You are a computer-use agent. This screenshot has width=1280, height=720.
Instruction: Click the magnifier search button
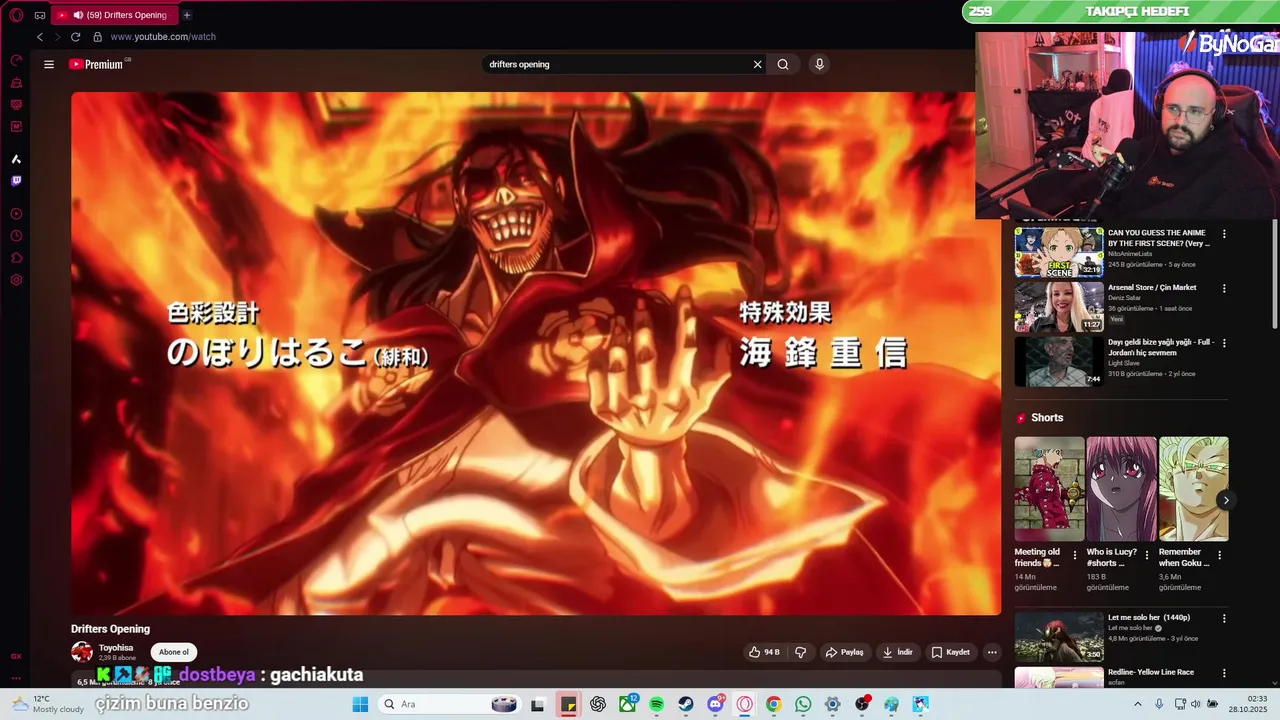783,64
